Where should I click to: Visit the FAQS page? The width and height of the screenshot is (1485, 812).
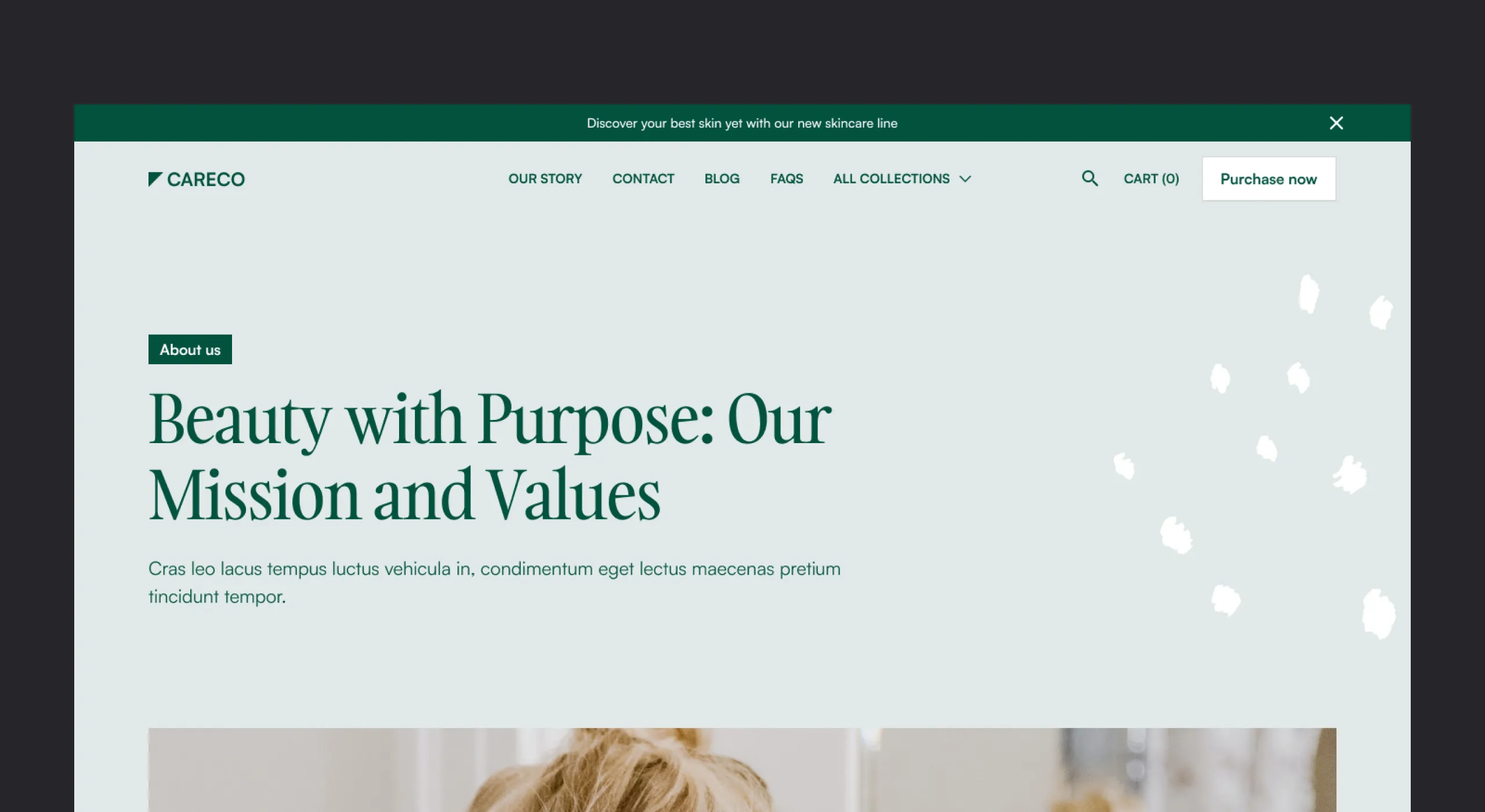pyautogui.click(x=787, y=179)
